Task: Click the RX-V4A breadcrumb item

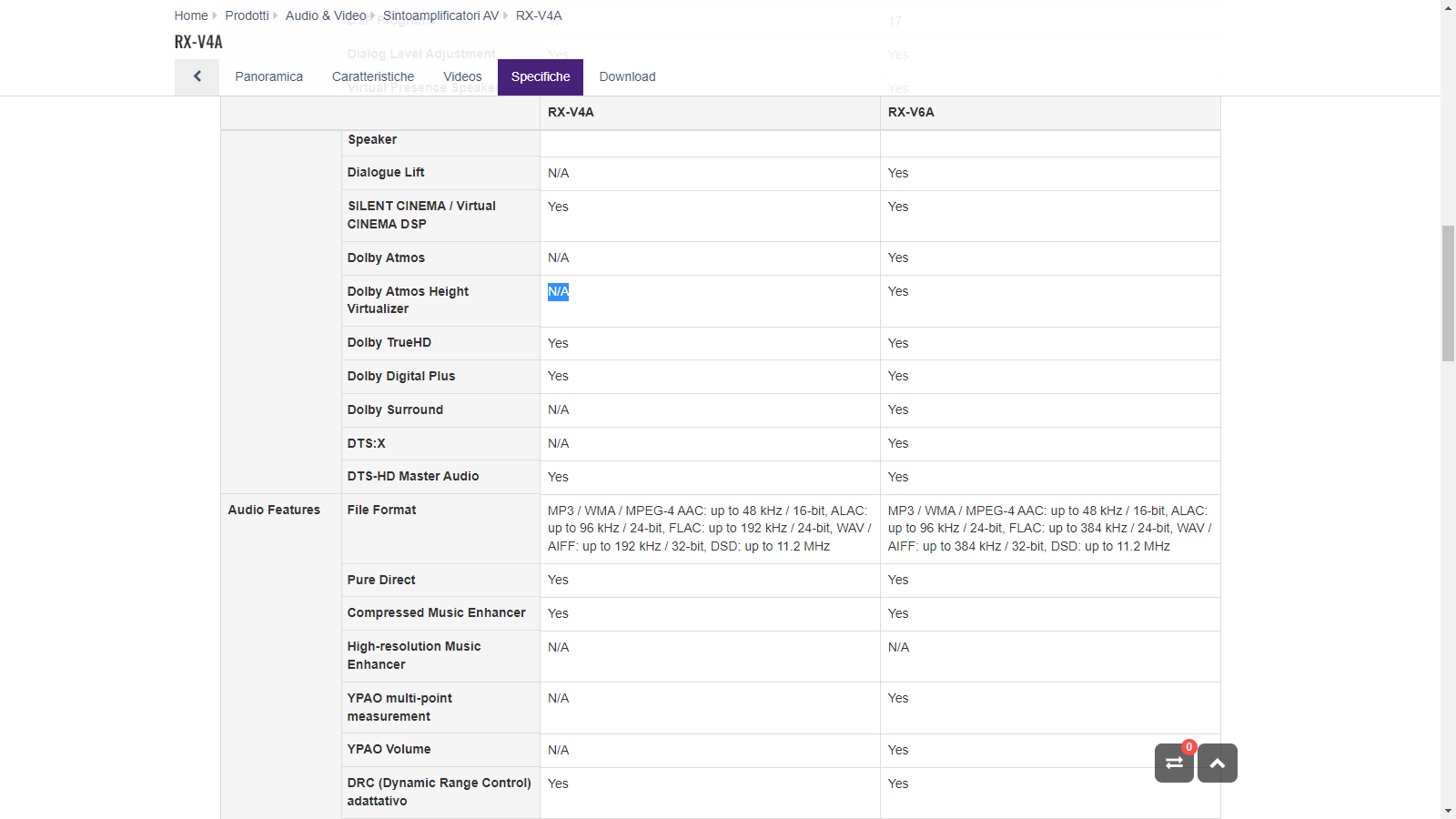Action: (539, 15)
